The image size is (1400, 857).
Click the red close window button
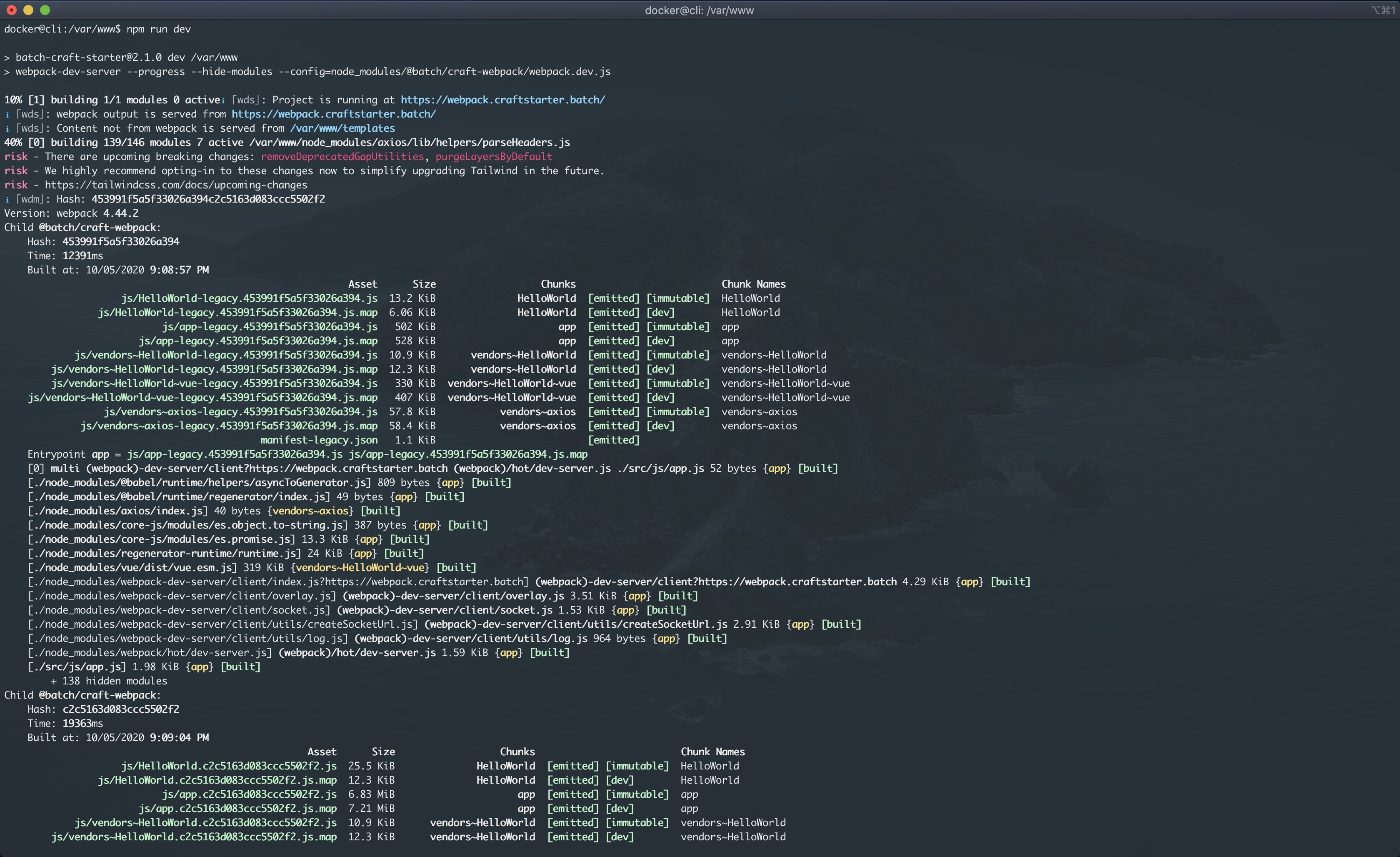tap(11, 10)
